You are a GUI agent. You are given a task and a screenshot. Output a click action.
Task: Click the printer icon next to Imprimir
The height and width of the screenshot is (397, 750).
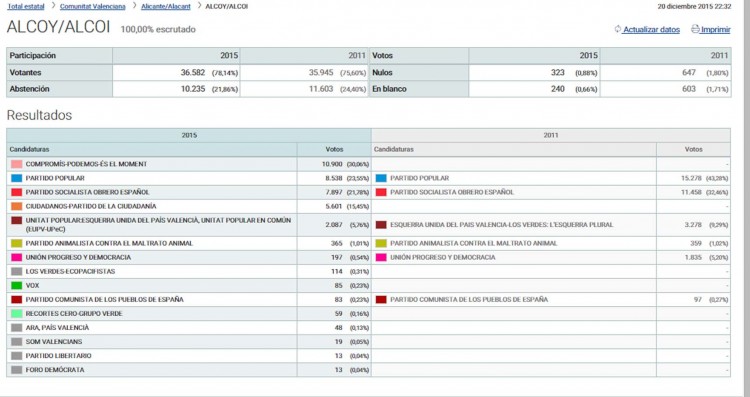(695, 29)
